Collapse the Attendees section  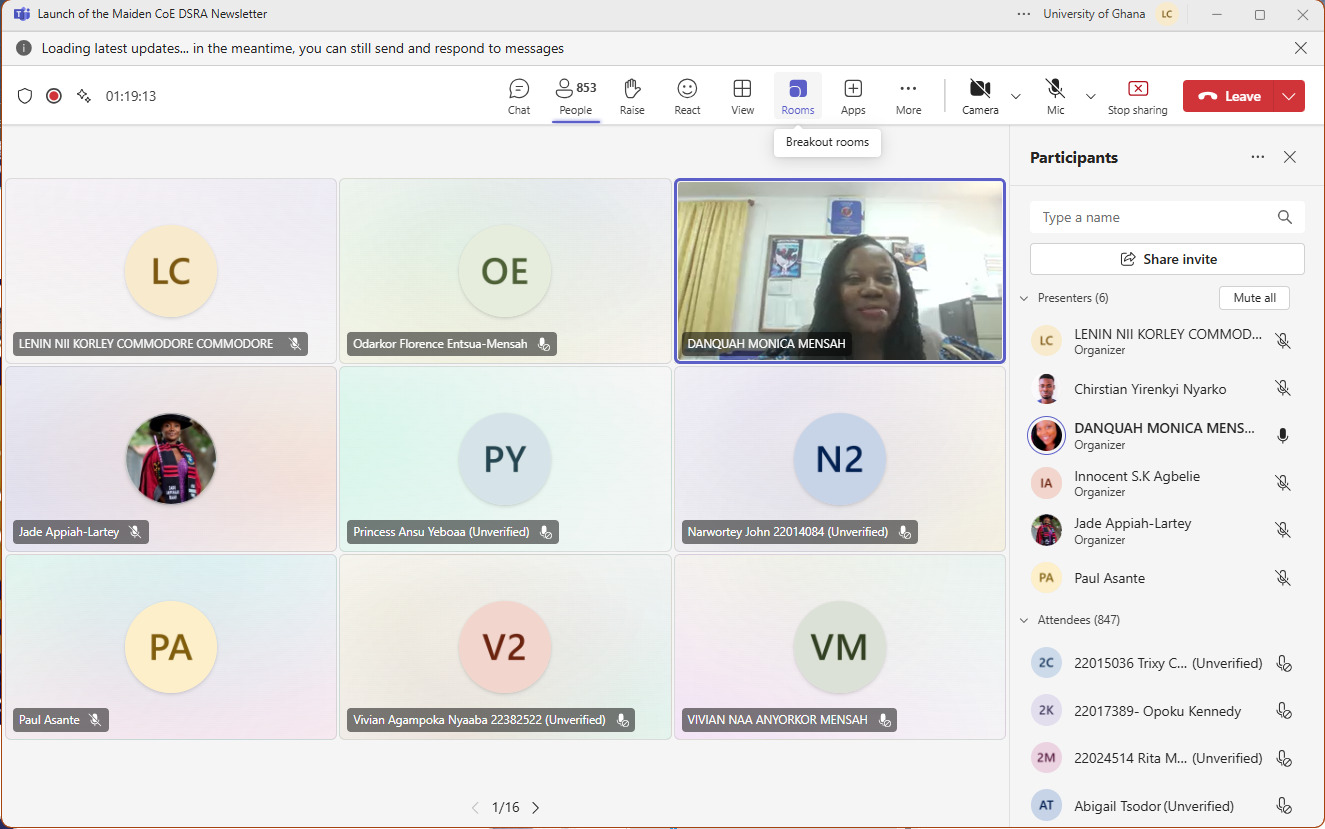click(x=1024, y=620)
